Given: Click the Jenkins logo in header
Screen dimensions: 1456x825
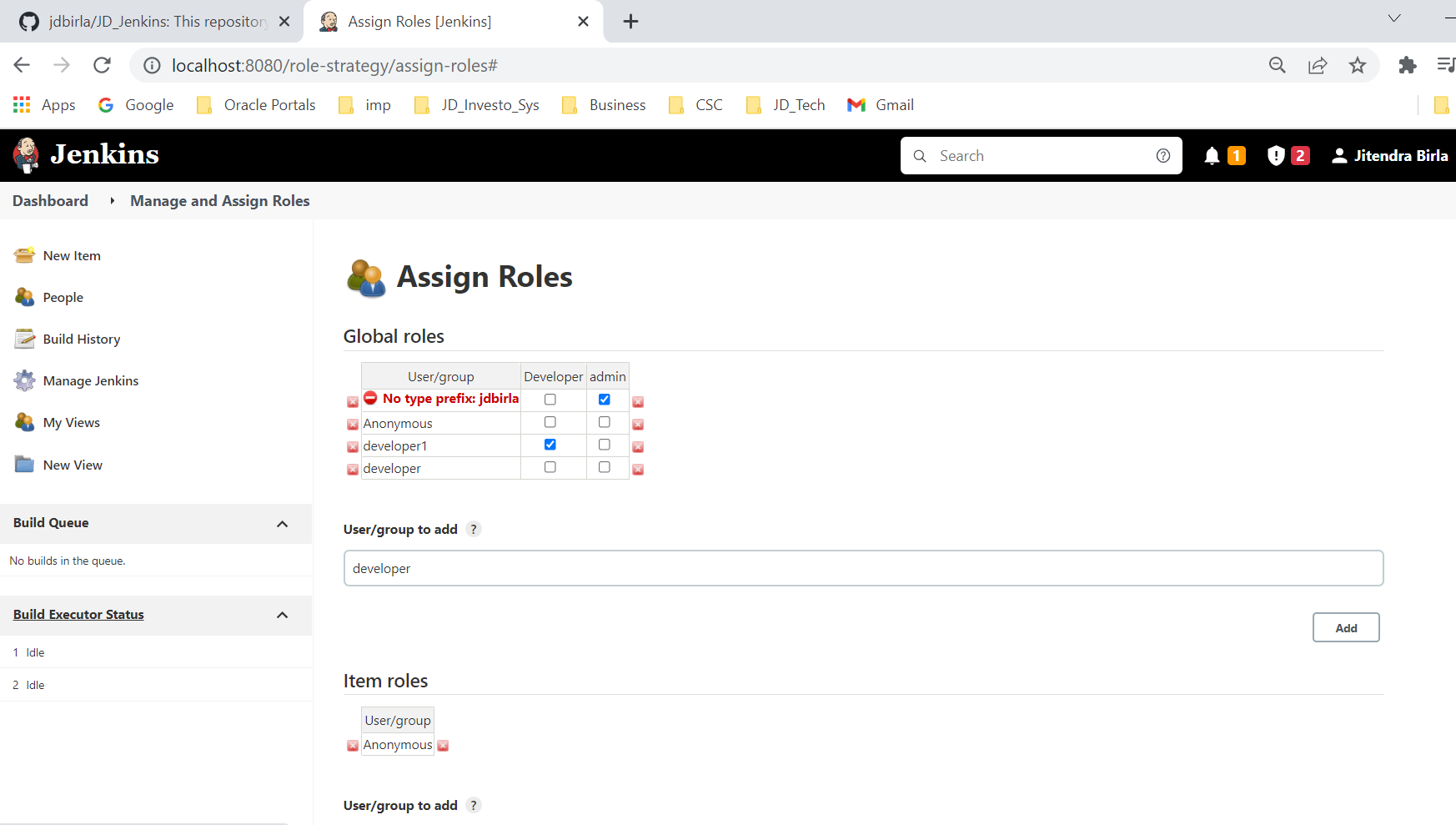Looking at the screenshot, I should pos(86,155).
